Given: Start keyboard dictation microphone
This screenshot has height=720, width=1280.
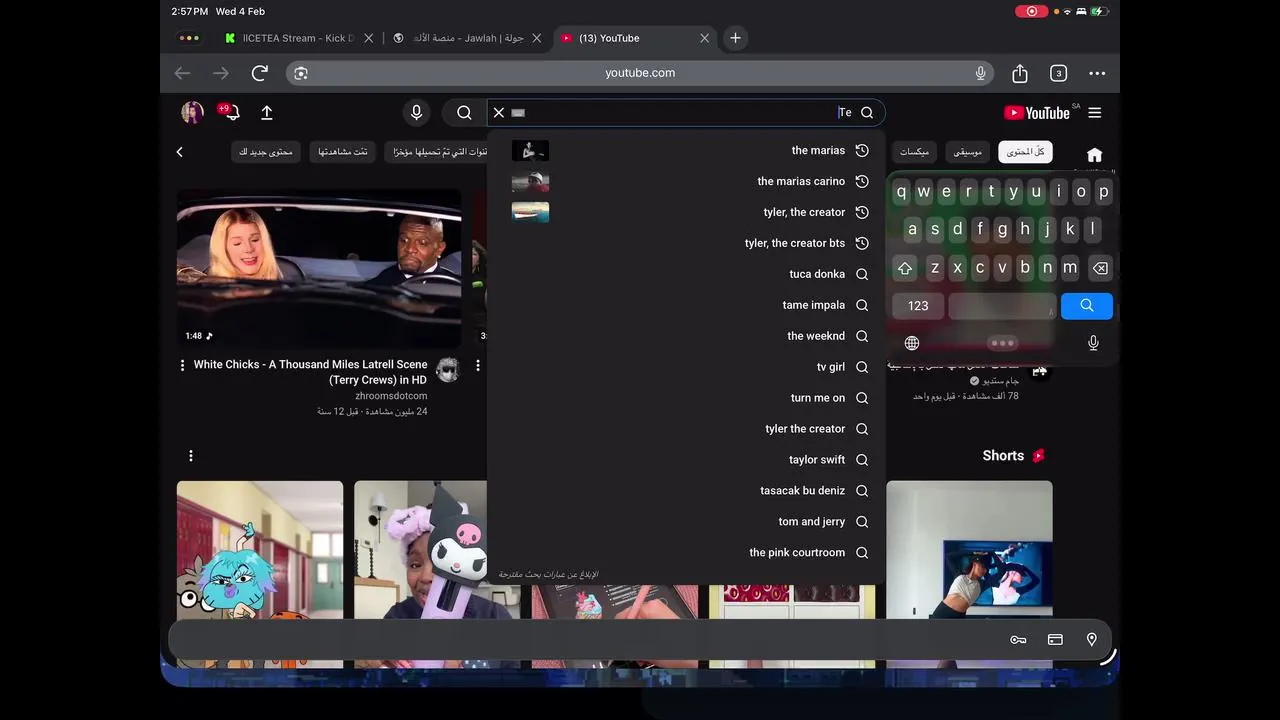Looking at the screenshot, I should coord(1093,343).
